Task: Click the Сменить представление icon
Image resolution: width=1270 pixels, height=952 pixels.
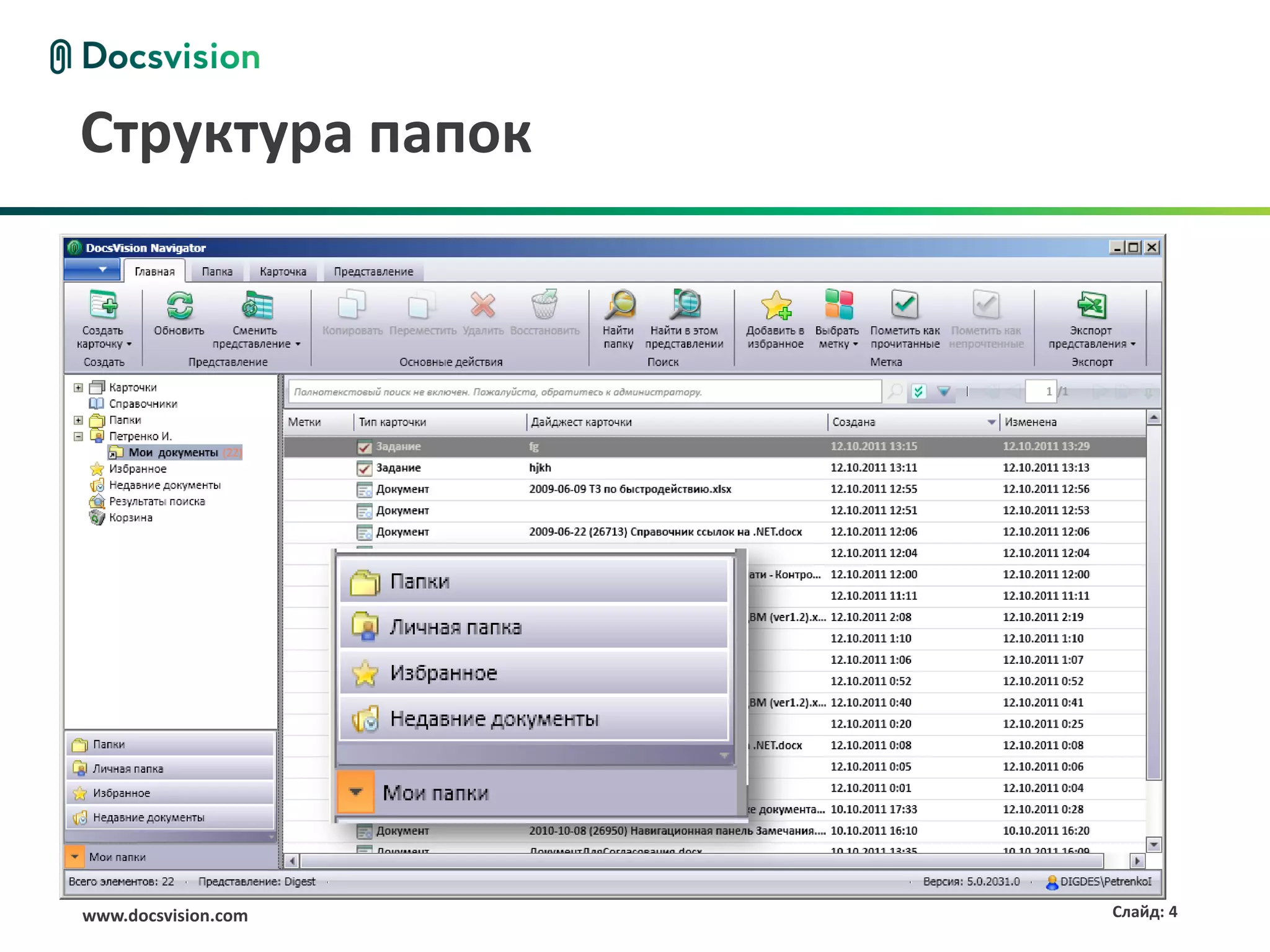Action: [x=257, y=306]
